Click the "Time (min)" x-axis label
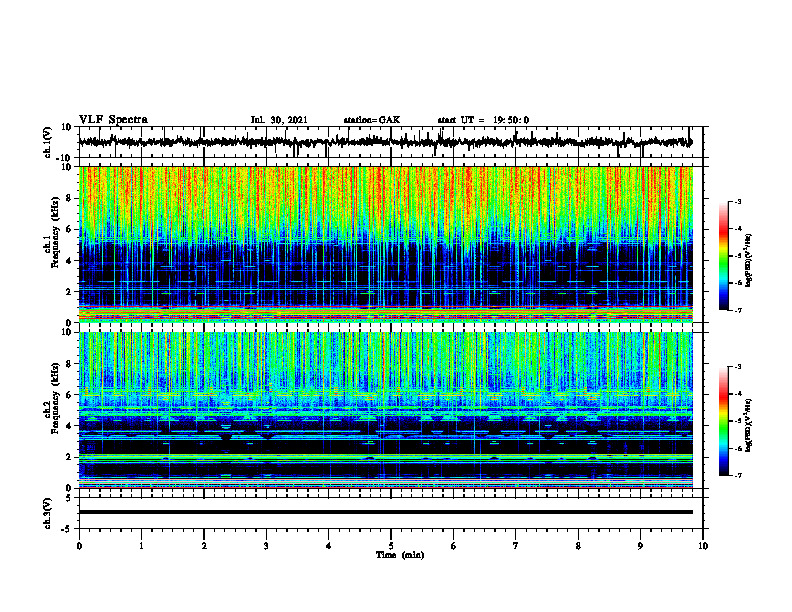This screenshot has width=792, height=612. point(400,555)
